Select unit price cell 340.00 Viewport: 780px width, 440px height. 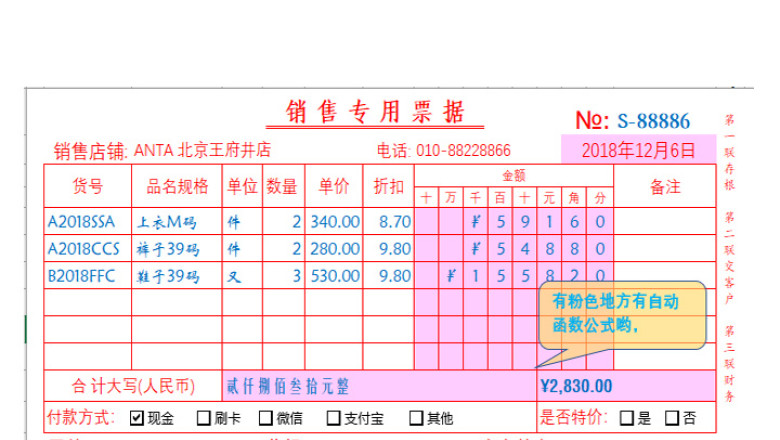334,221
